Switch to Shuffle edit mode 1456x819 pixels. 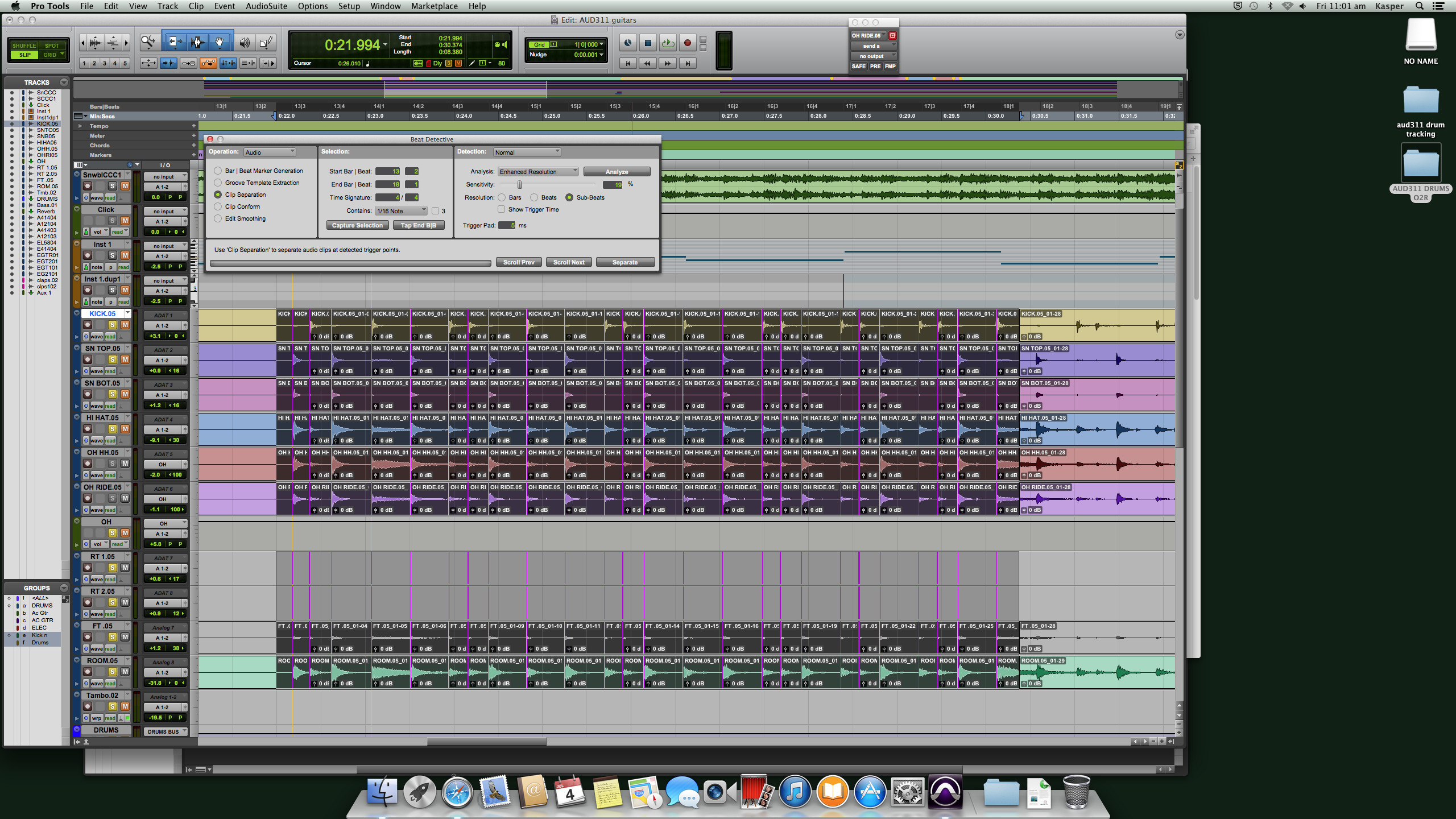(24, 45)
